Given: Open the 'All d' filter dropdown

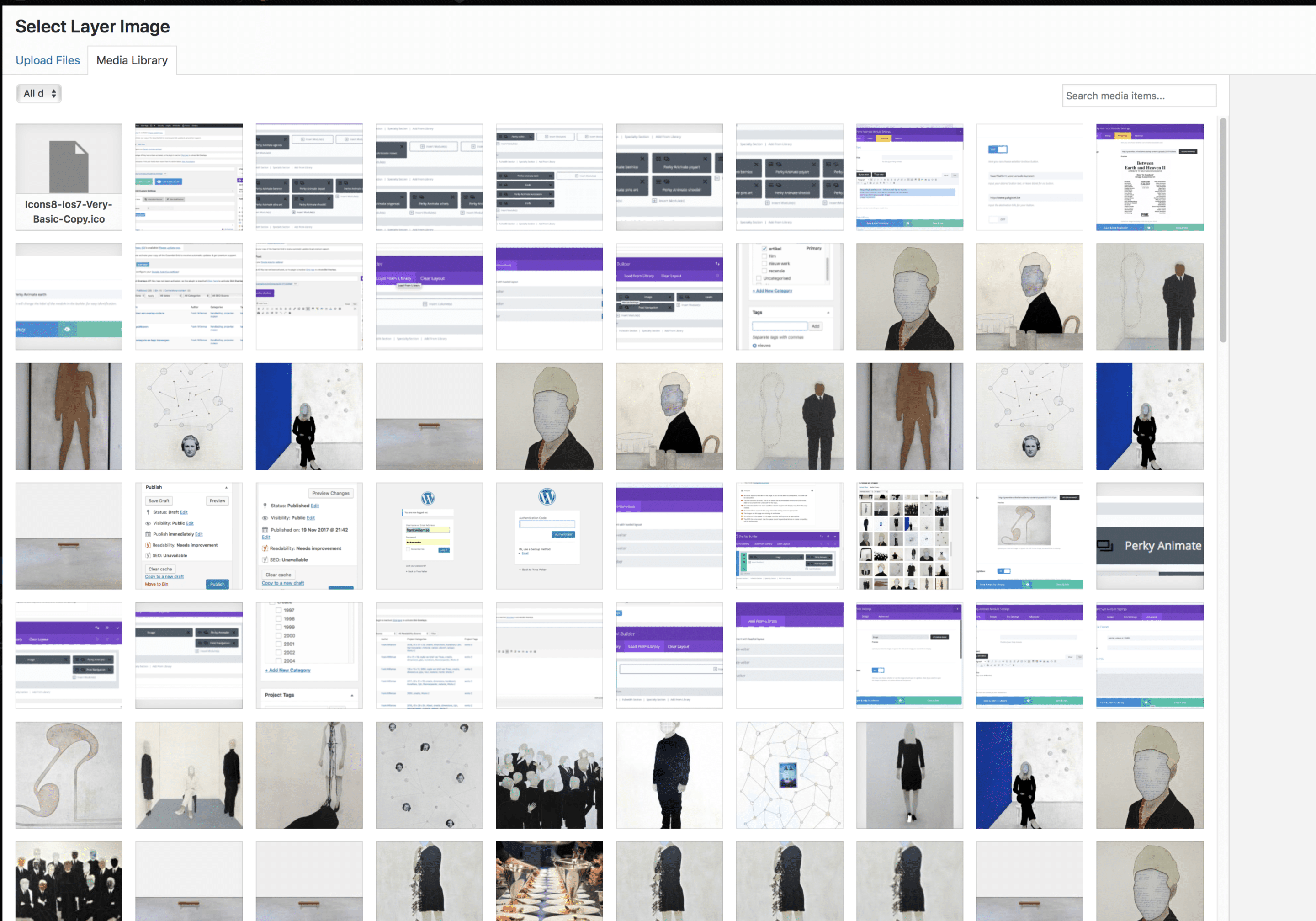Looking at the screenshot, I should (39, 94).
